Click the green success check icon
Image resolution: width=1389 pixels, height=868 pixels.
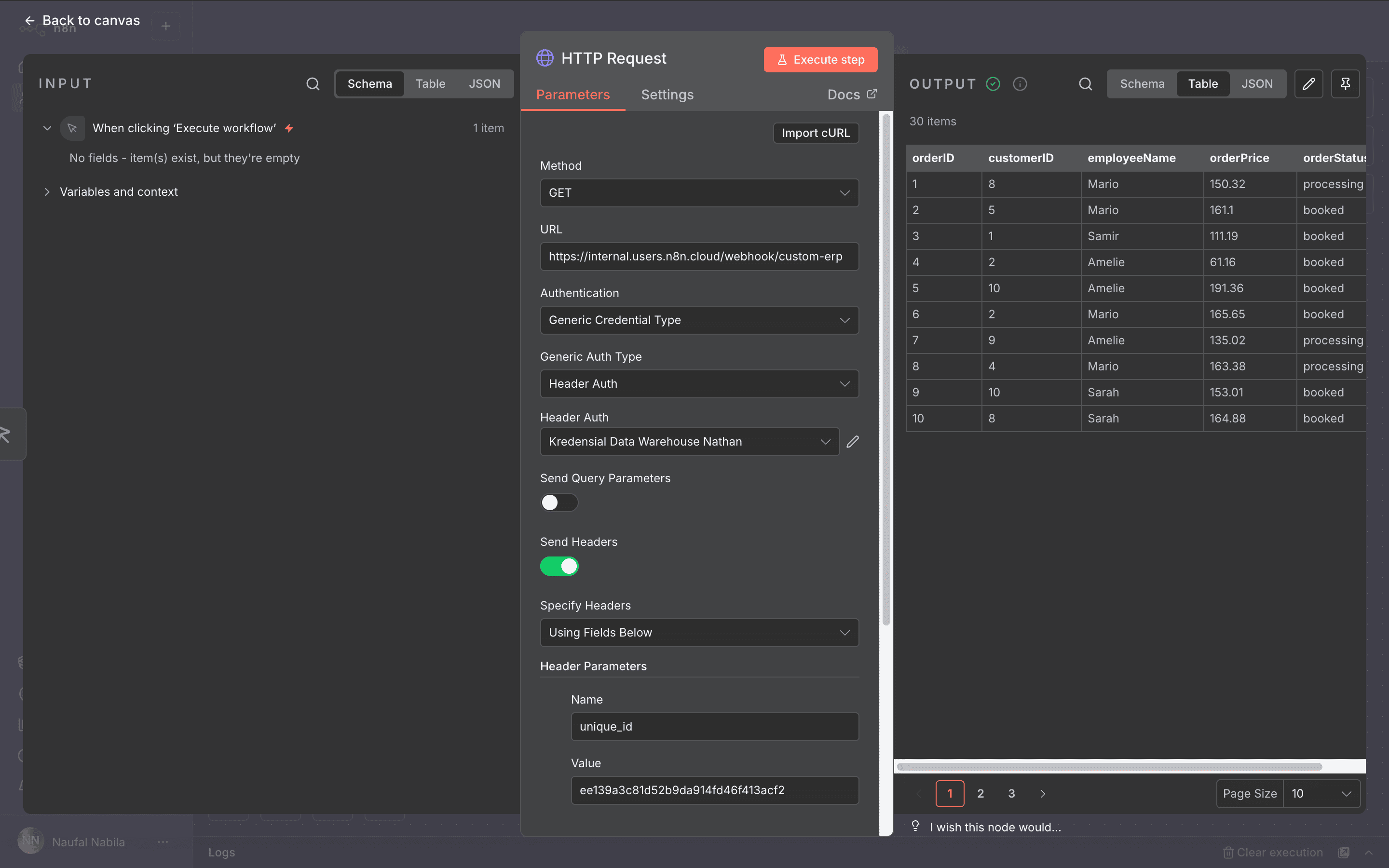pos(993,84)
